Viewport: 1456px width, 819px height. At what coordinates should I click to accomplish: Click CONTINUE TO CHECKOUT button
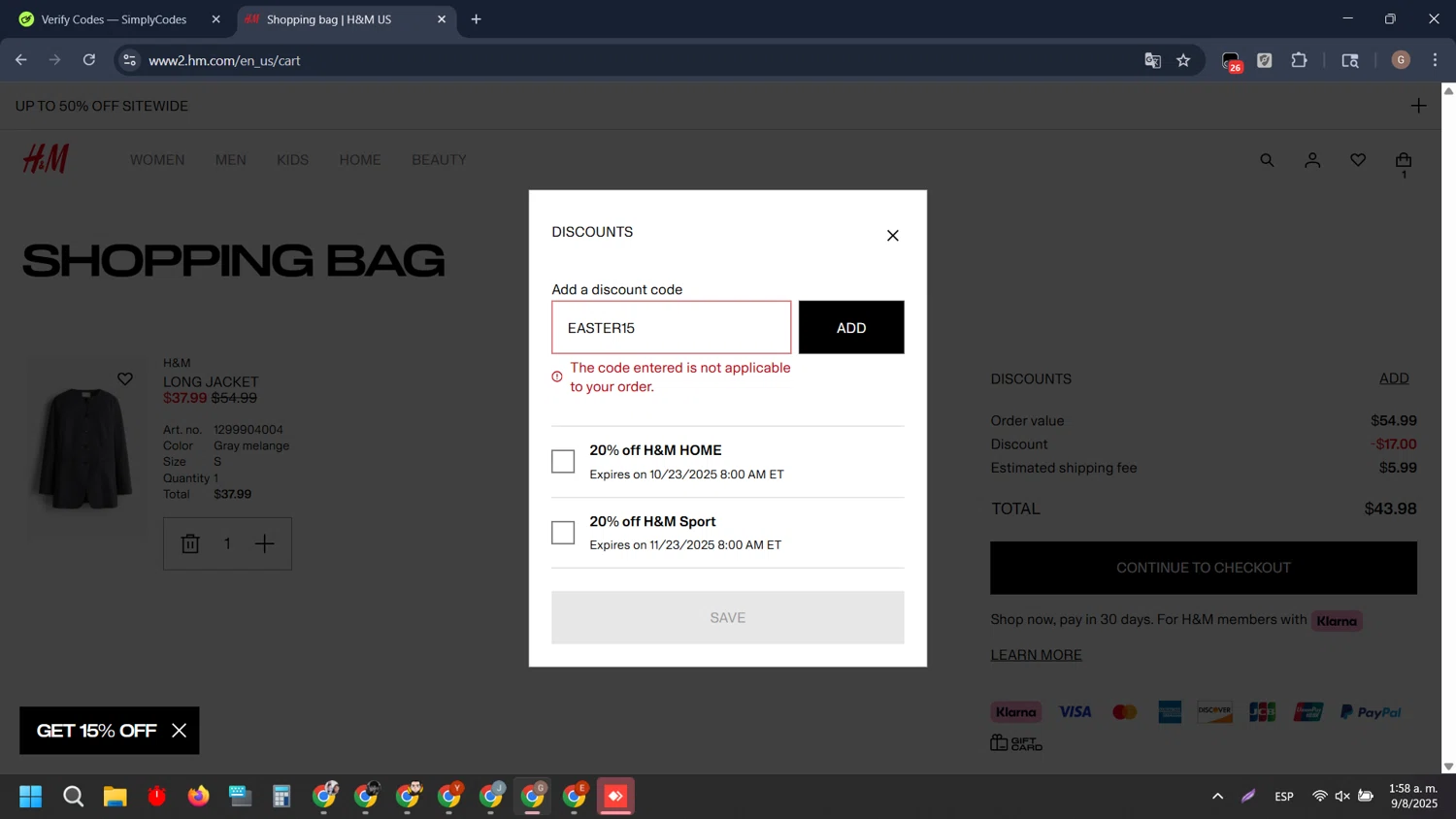tap(1204, 568)
